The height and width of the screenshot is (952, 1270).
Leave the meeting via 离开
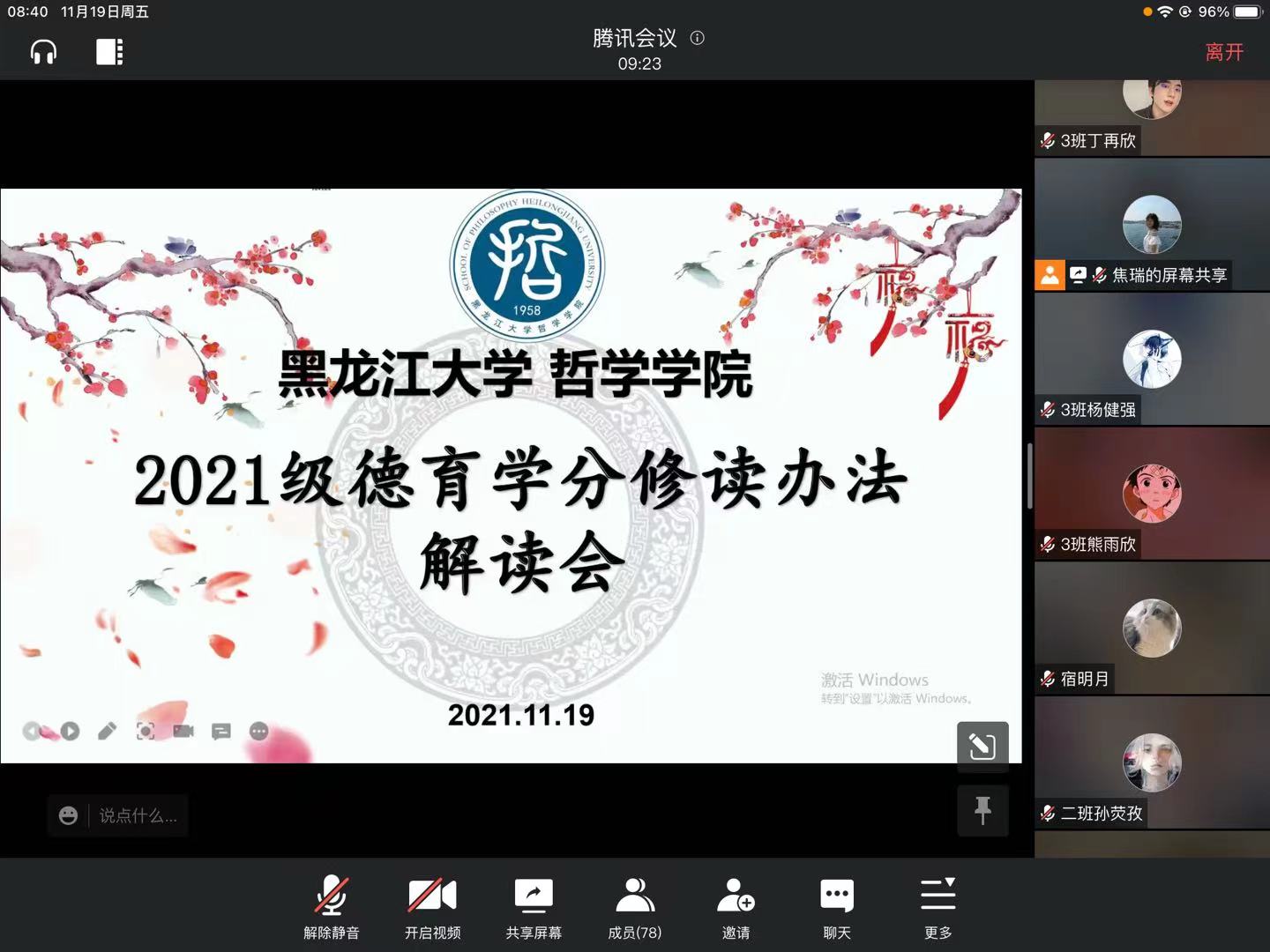(1224, 52)
